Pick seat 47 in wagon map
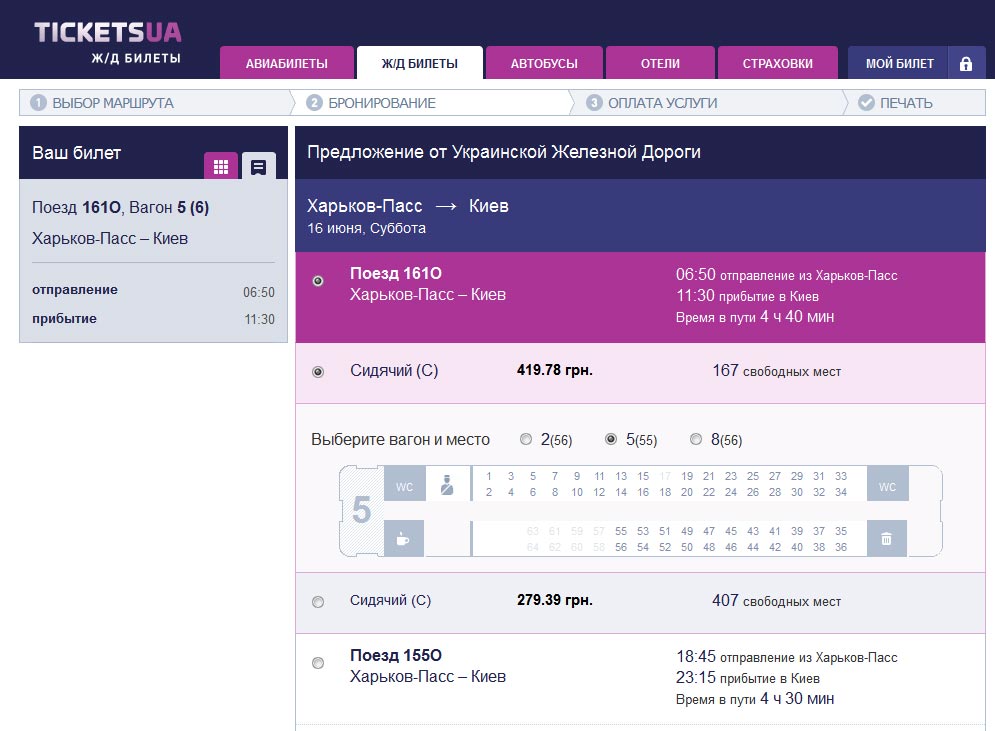The image size is (995, 731). [709, 531]
